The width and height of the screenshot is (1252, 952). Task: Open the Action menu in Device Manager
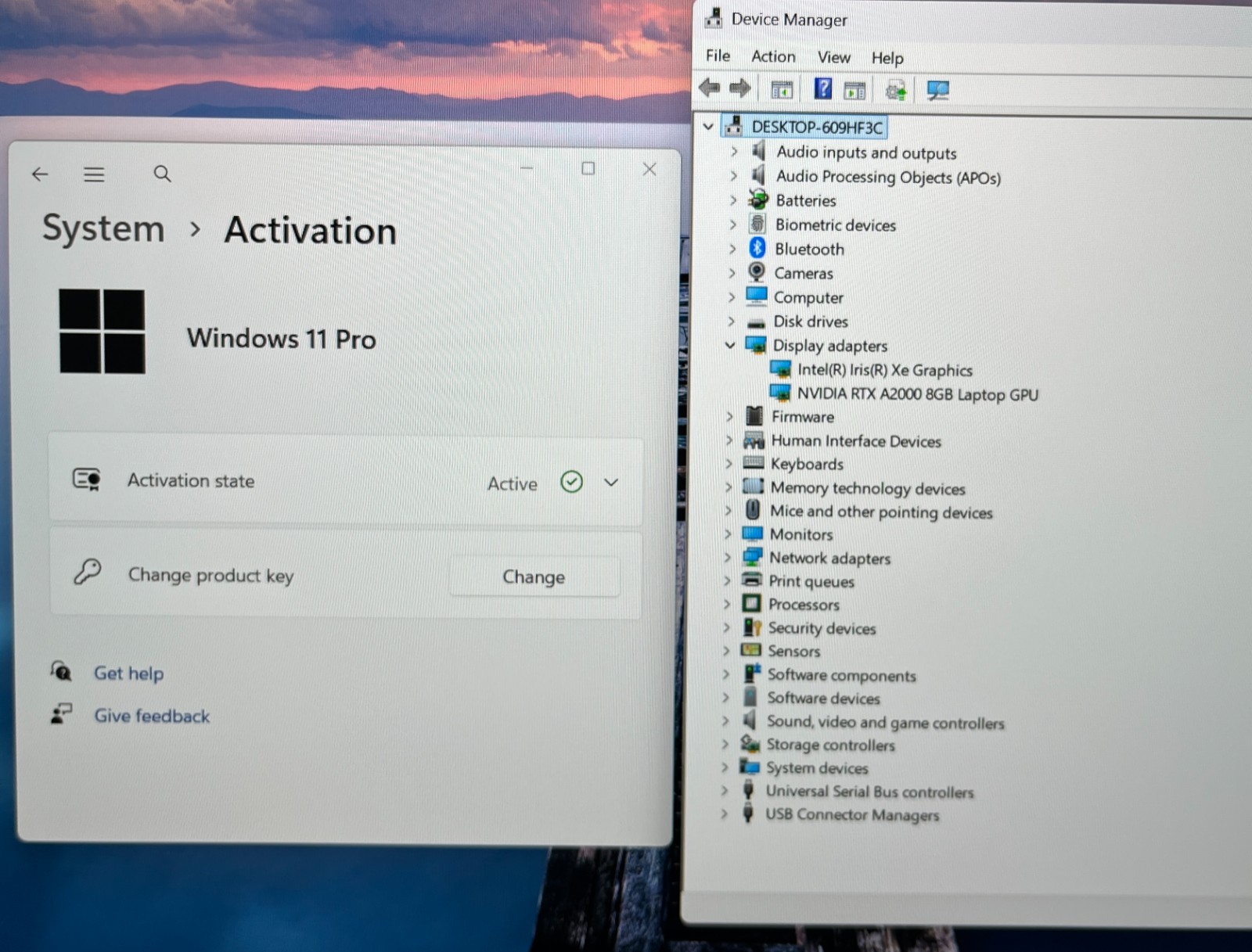coord(773,56)
